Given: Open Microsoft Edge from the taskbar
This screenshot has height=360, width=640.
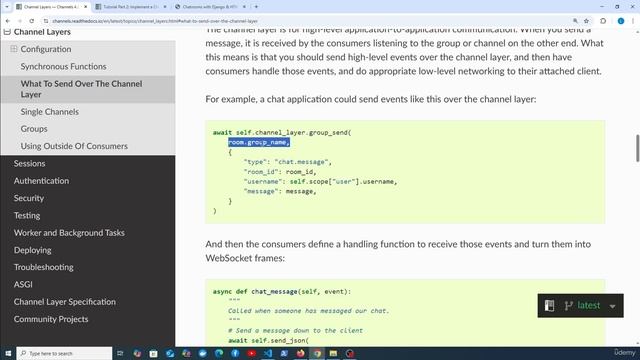Looking at the screenshot, I should point(219,353).
